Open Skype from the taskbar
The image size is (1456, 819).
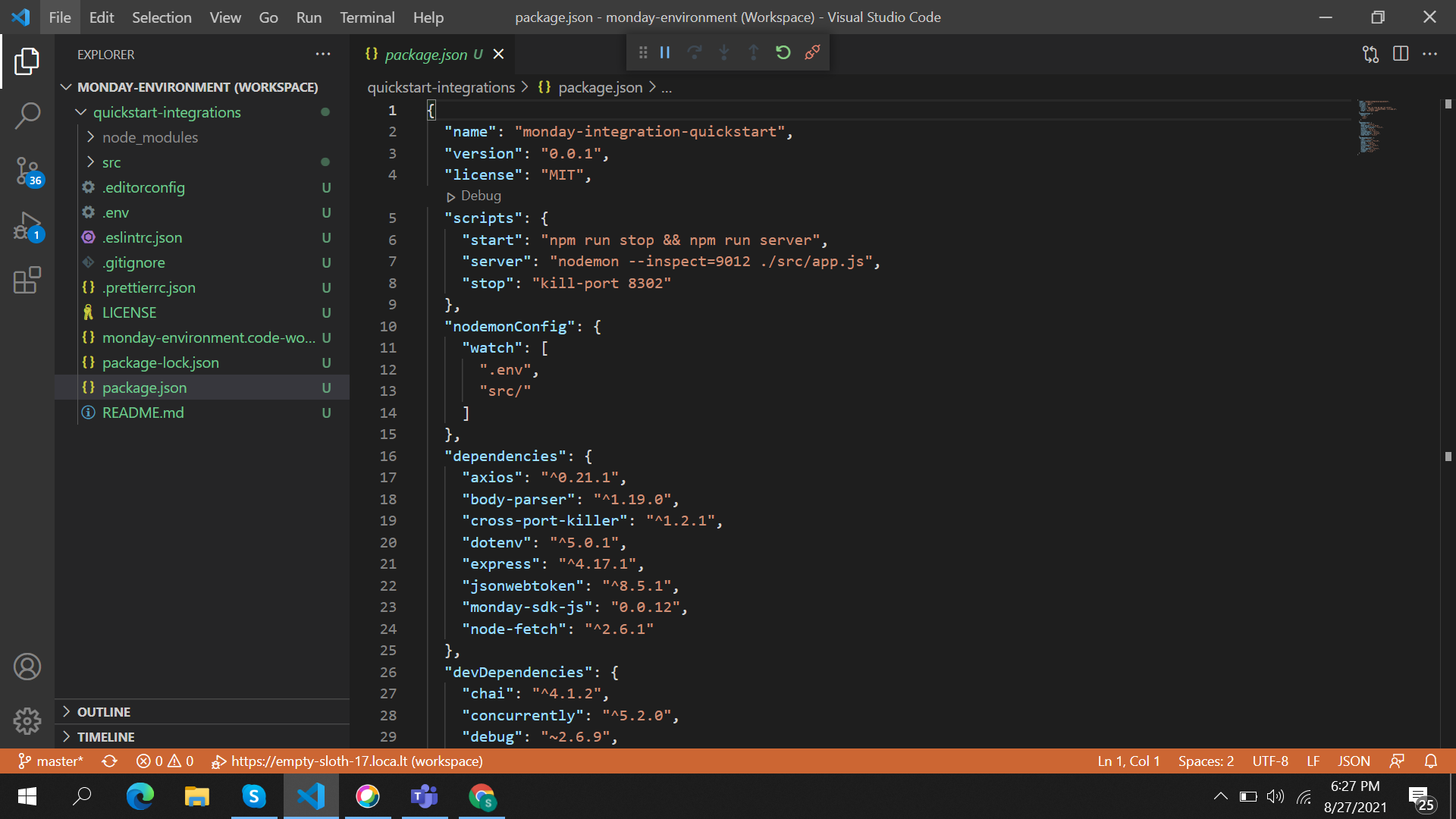(254, 796)
